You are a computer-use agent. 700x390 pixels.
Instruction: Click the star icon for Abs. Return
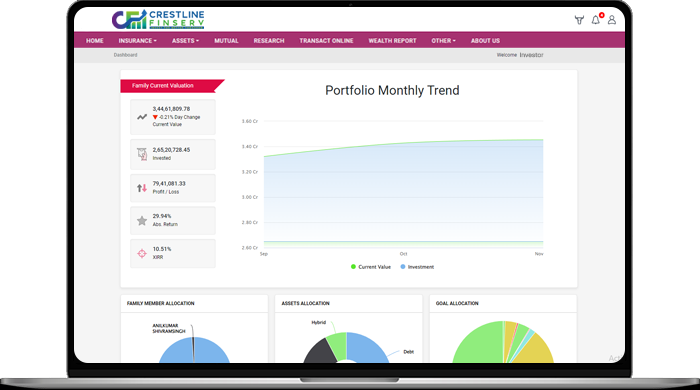142,220
